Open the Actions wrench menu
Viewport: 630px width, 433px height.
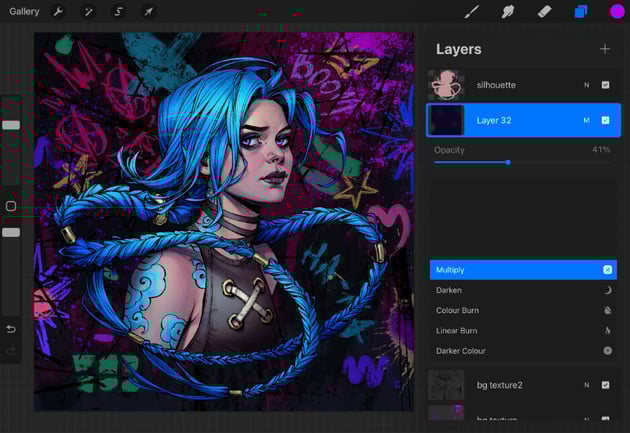(x=58, y=12)
